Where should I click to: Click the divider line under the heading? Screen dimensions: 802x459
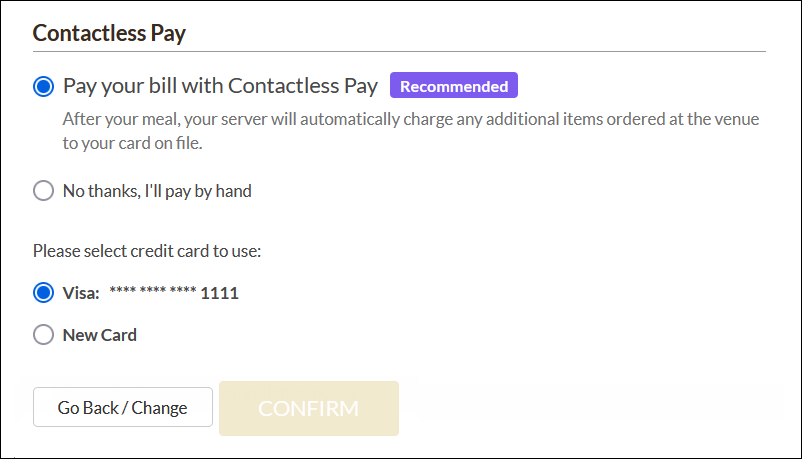[400, 51]
